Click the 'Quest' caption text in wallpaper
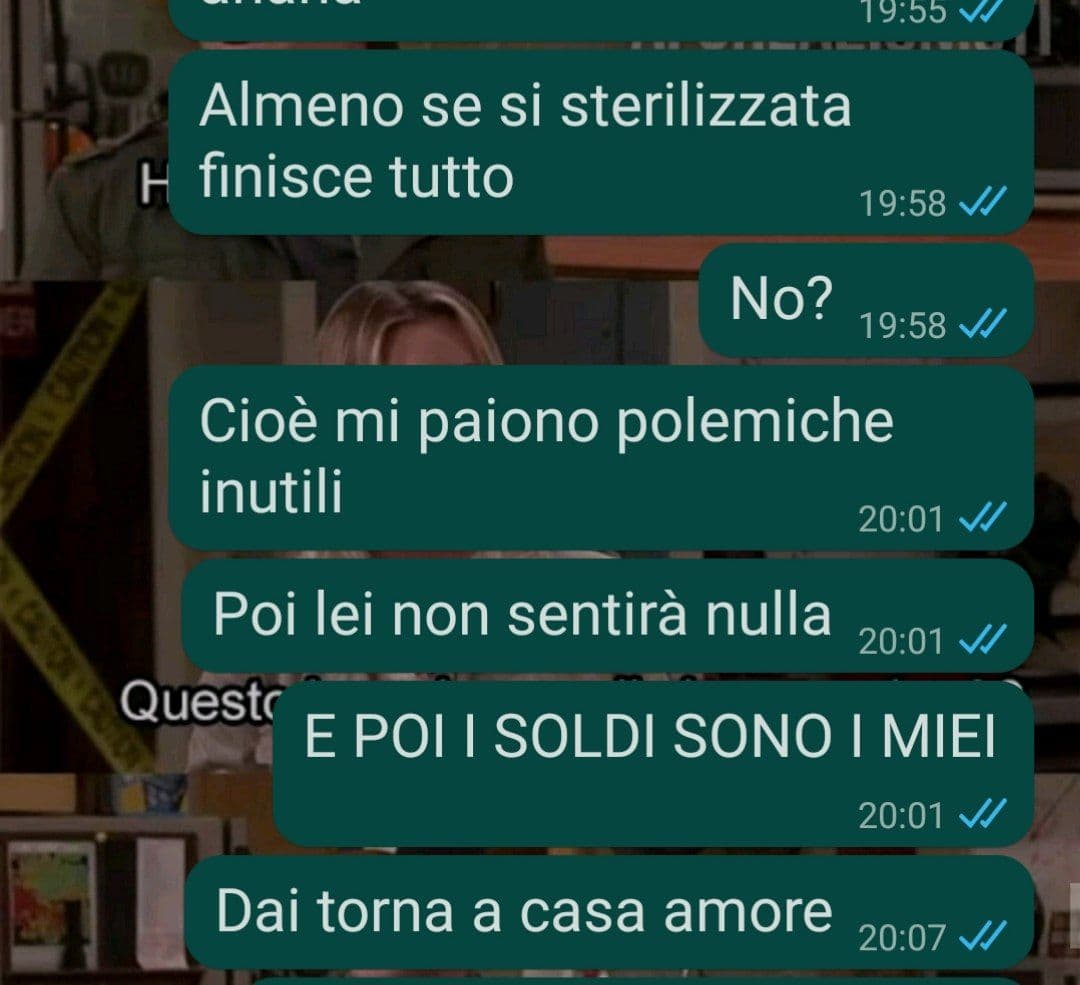1080x985 pixels. [196, 701]
